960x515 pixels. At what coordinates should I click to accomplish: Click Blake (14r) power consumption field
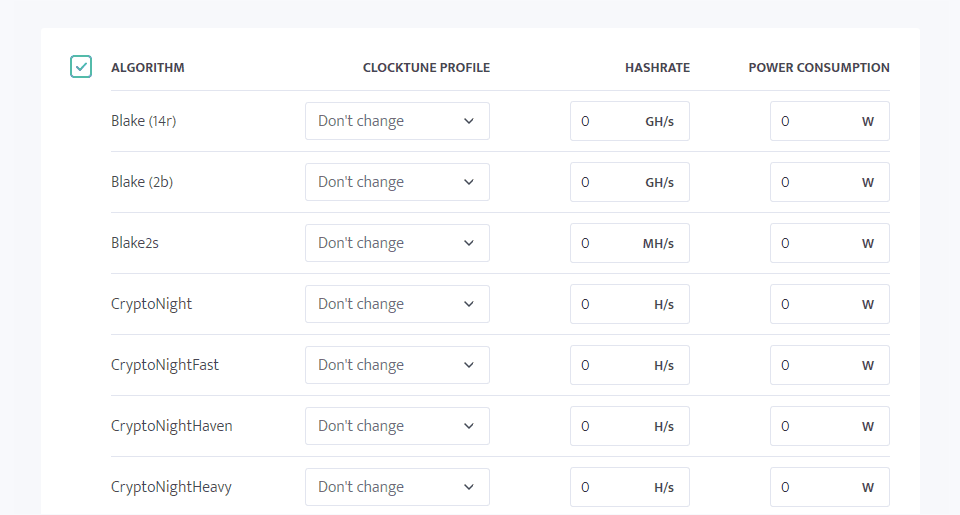(815, 121)
